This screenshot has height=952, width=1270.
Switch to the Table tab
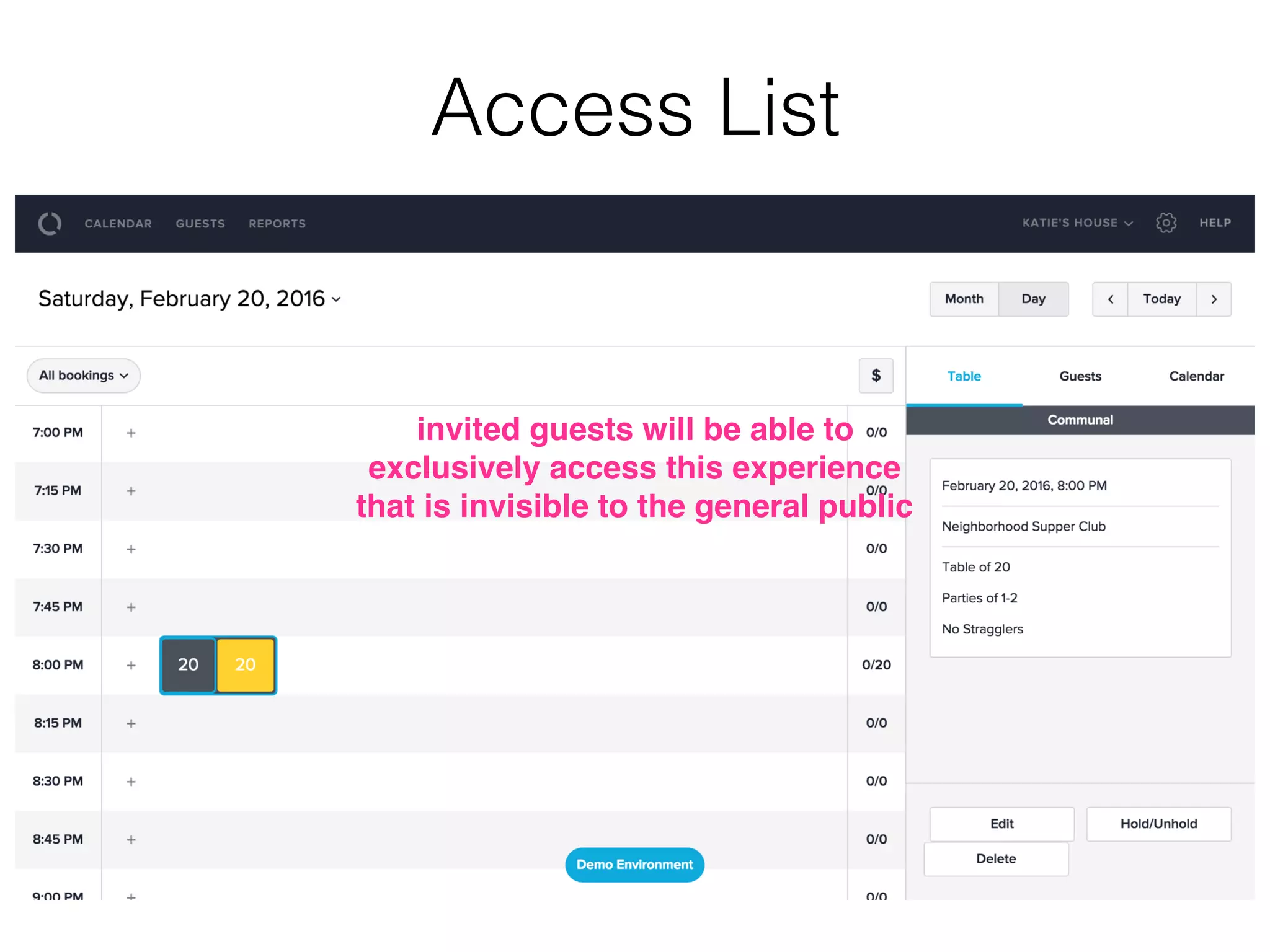[964, 376]
